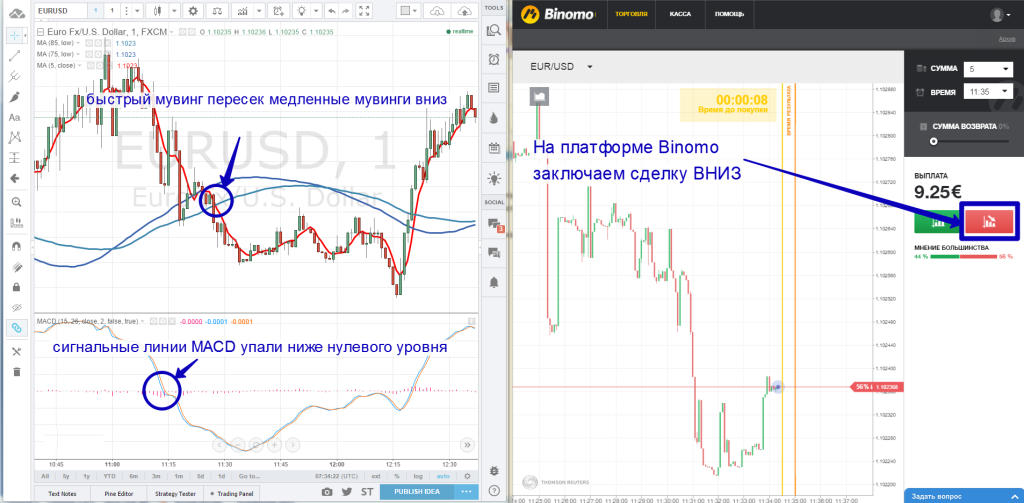
Task: Open the Pine Editor tab
Action: 118,493
